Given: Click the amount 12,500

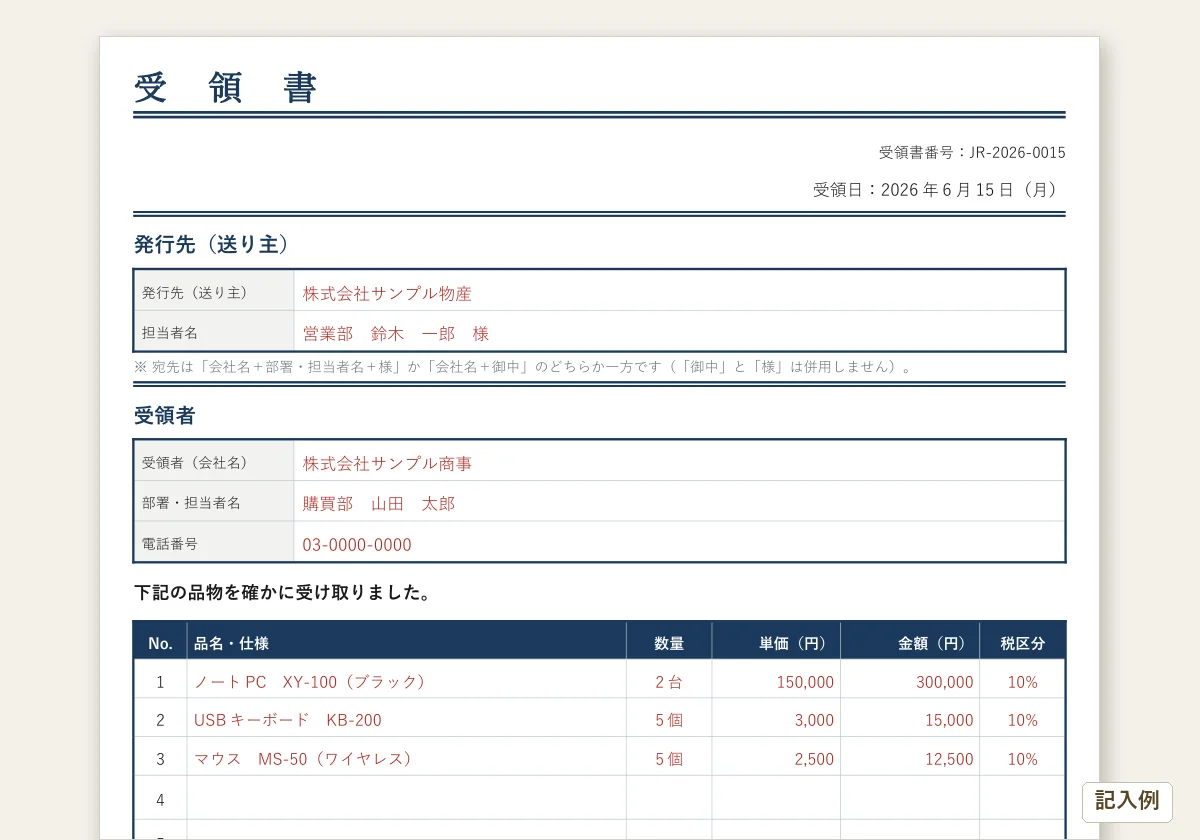Looking at the screenshot, I should [x=949, y=759].
